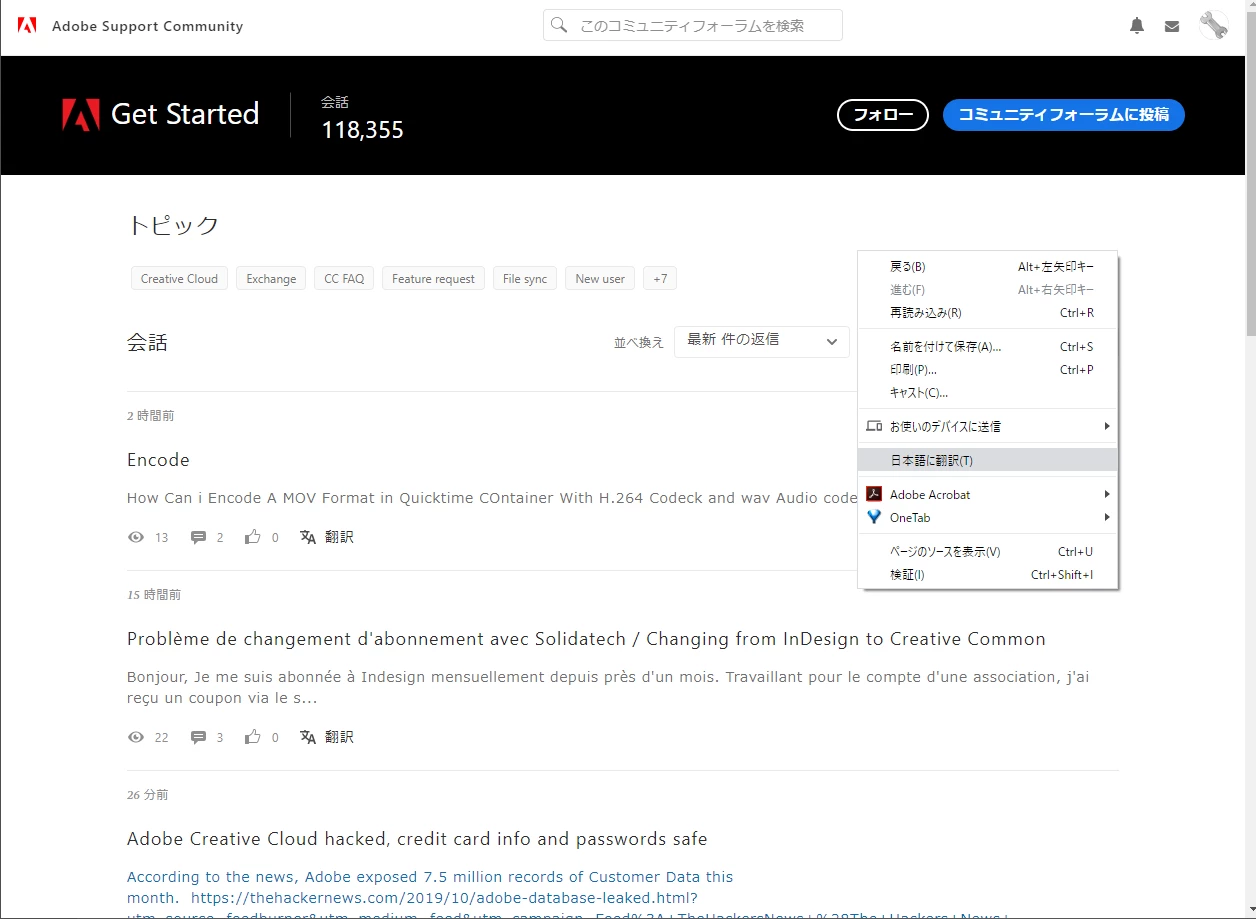1256x919 pixels.
Task: Open the New user topic tag
Action: (x=600, y=279)
